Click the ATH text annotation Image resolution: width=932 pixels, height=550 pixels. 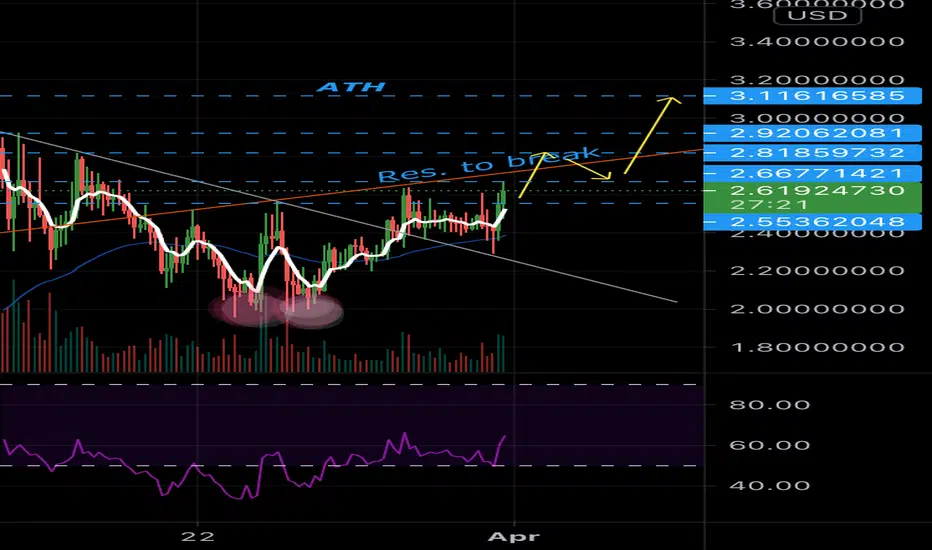351,87
